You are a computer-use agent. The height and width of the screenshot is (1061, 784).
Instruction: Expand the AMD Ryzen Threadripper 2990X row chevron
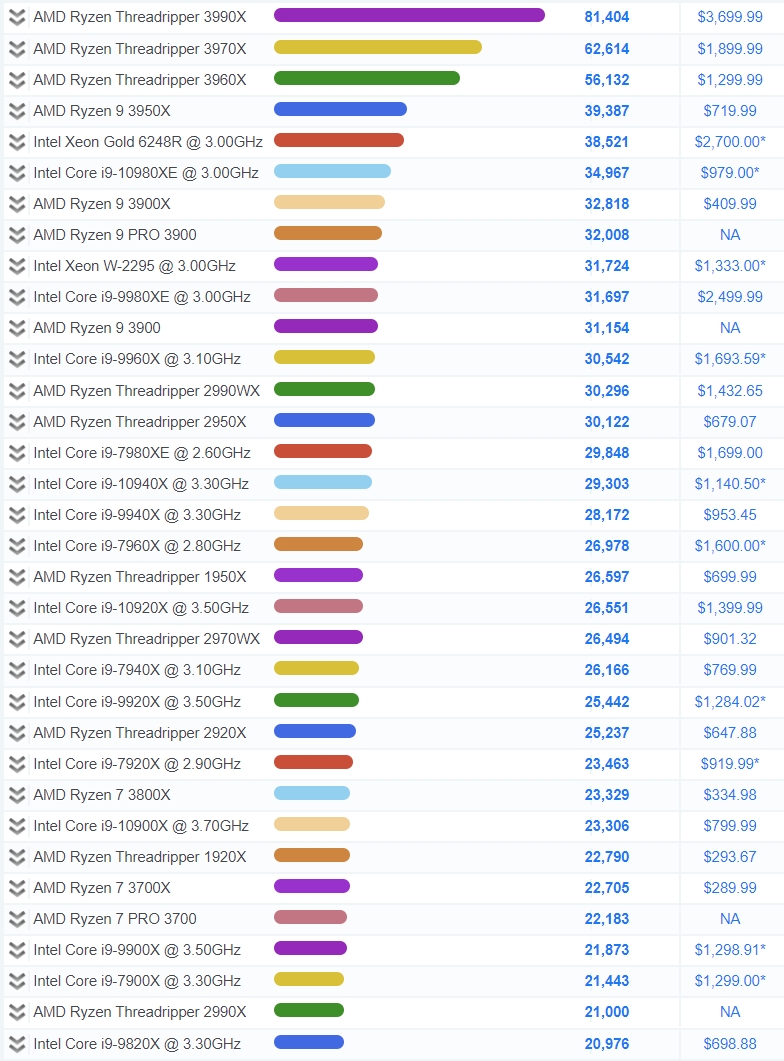pos(17,1012)
